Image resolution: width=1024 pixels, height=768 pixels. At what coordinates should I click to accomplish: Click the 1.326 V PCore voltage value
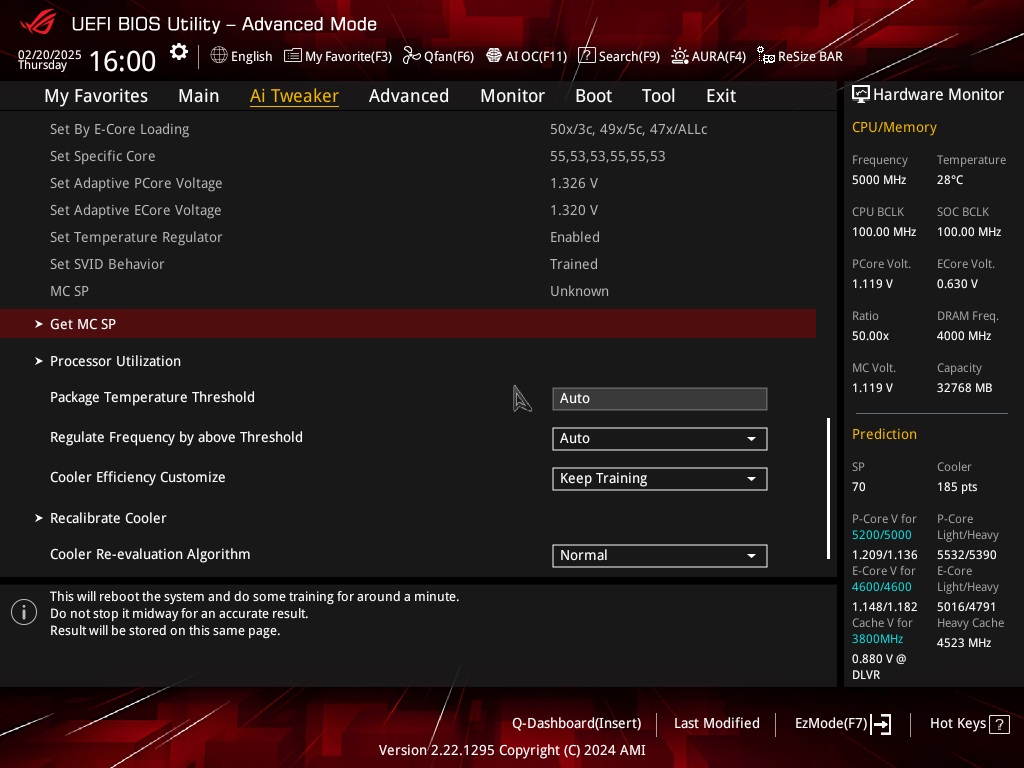[573, 183]
